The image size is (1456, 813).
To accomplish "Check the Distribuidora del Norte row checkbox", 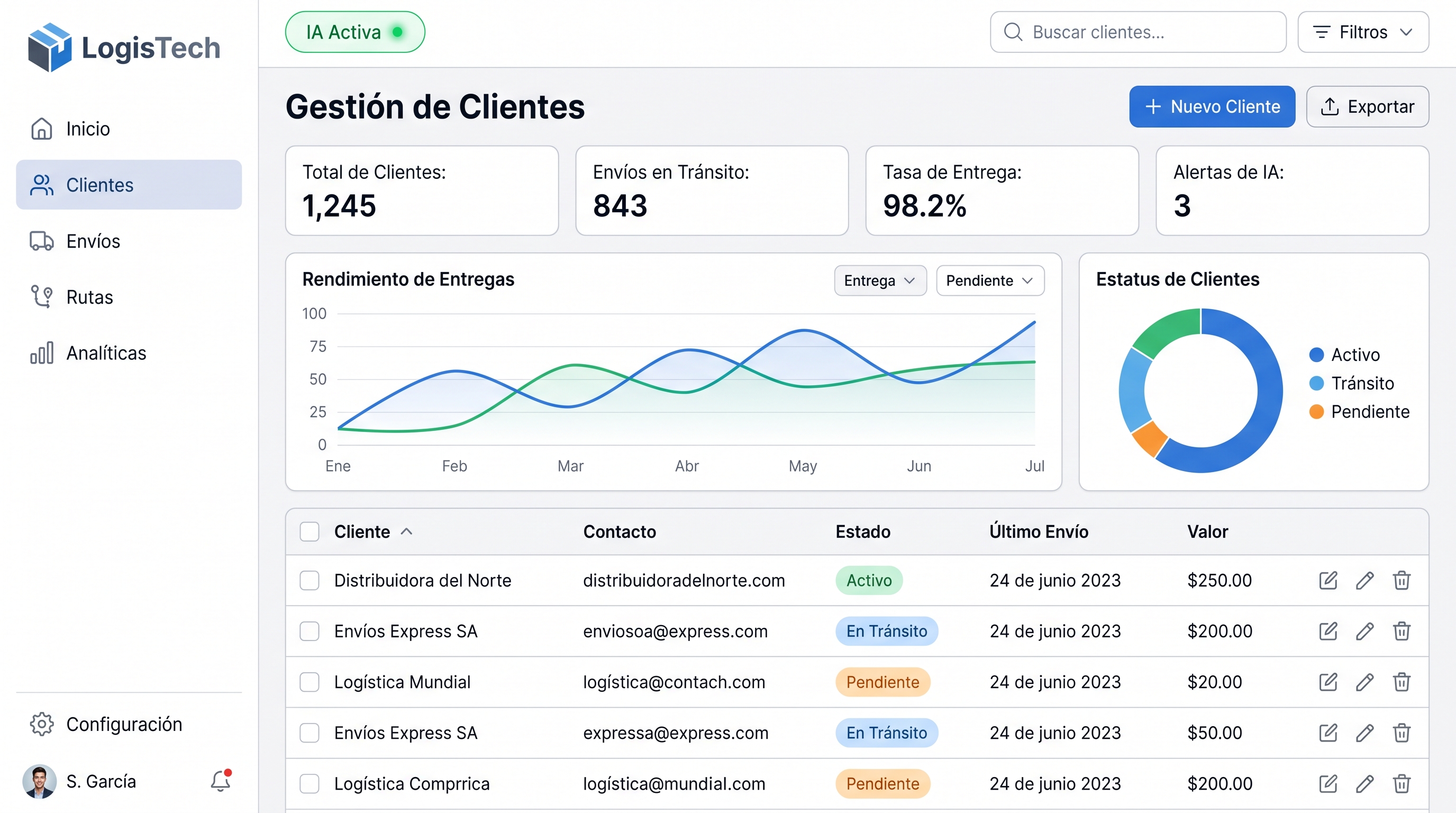I will coord(309,580).
